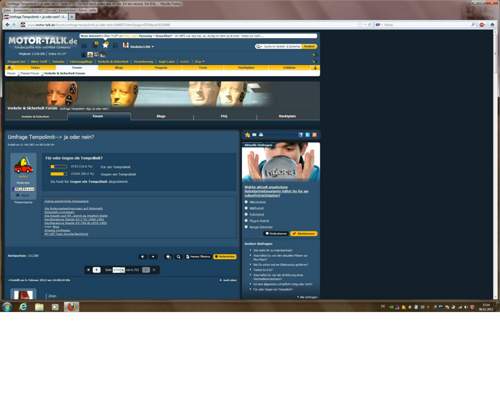
Task: Share the thread via the Facebook icon
Action: 301,135
